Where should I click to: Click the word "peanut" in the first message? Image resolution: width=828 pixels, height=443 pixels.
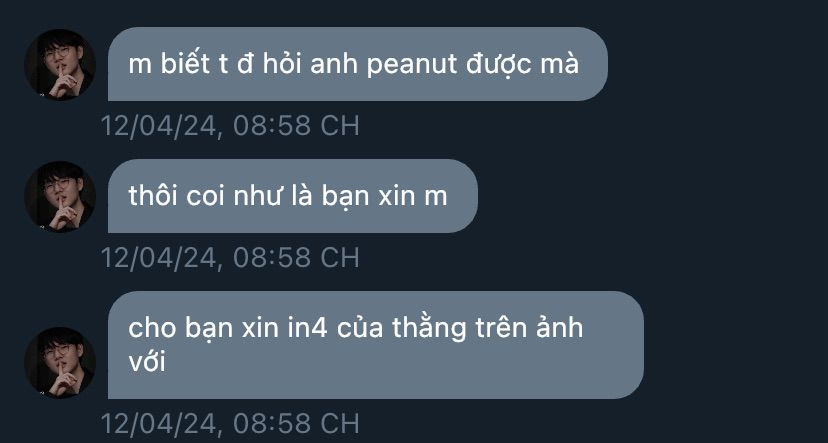(411, 65)
